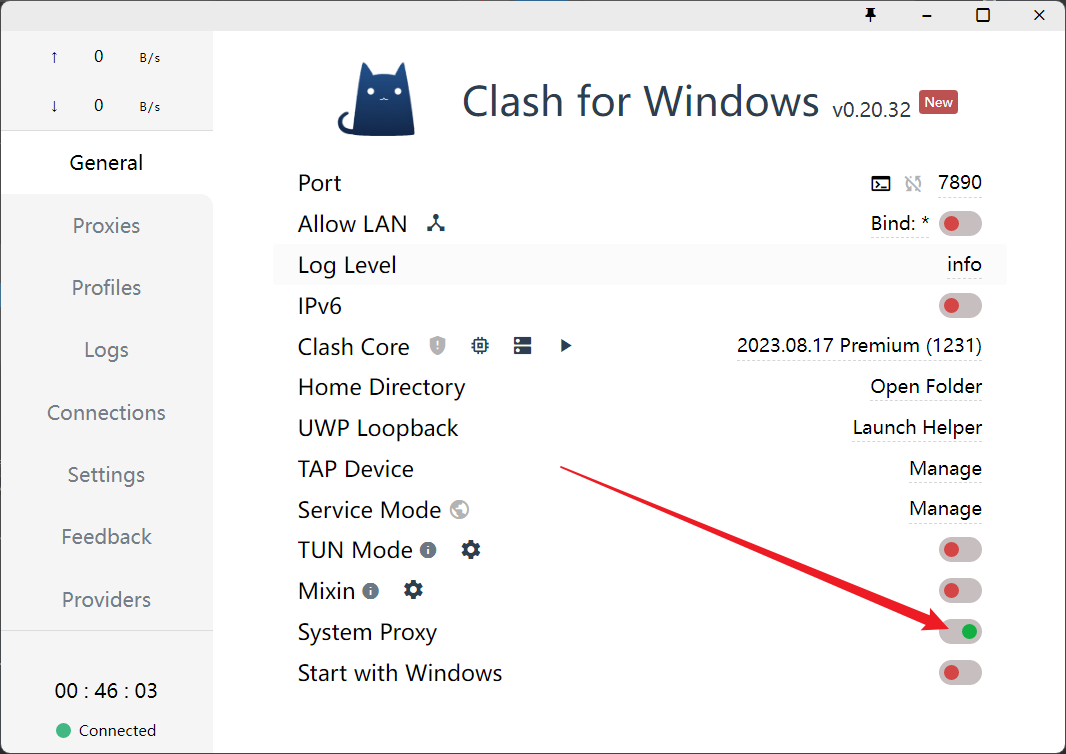
Task: Click the random port refresh icon
Action: coord(913,183)
